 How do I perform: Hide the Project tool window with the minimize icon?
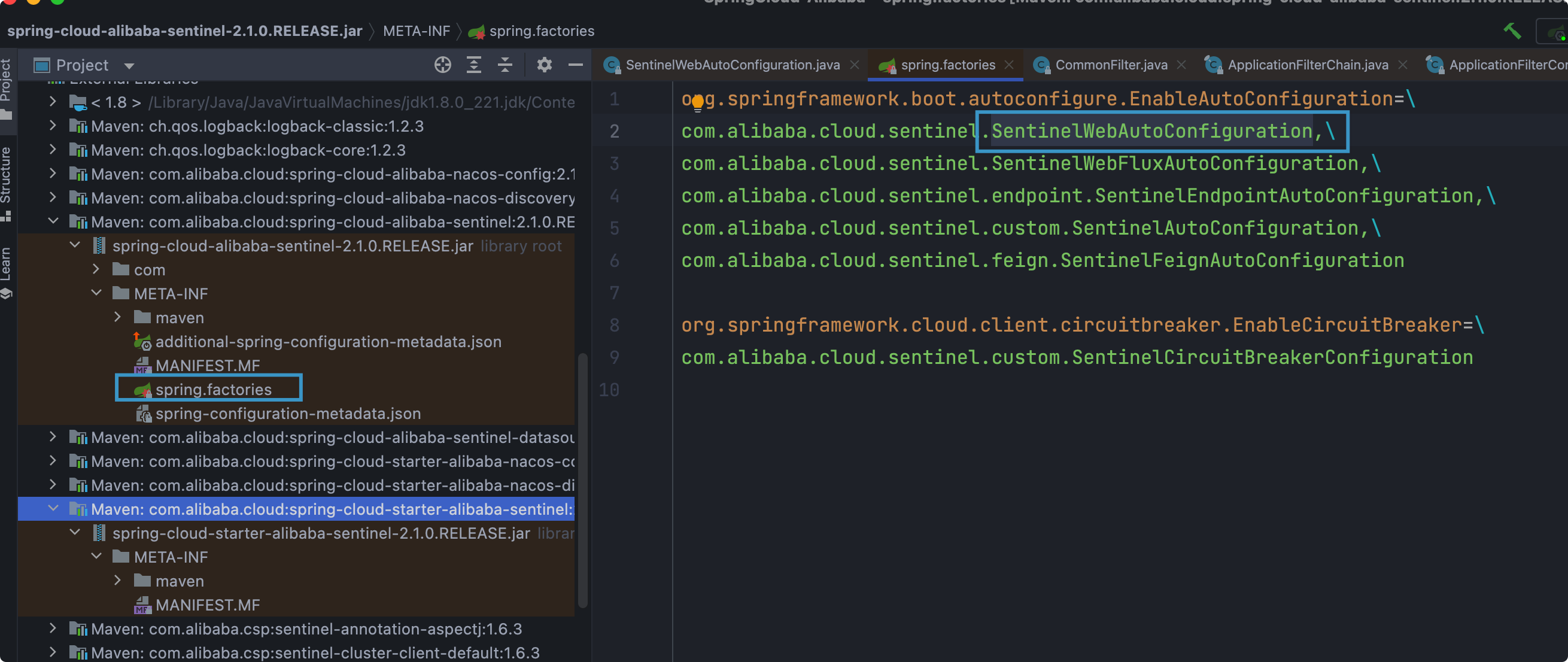[575, 65]
